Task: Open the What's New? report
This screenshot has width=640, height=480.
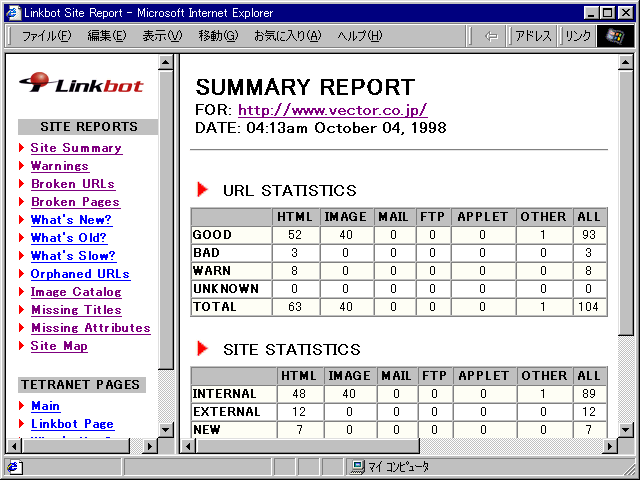Action: point(71,220)
